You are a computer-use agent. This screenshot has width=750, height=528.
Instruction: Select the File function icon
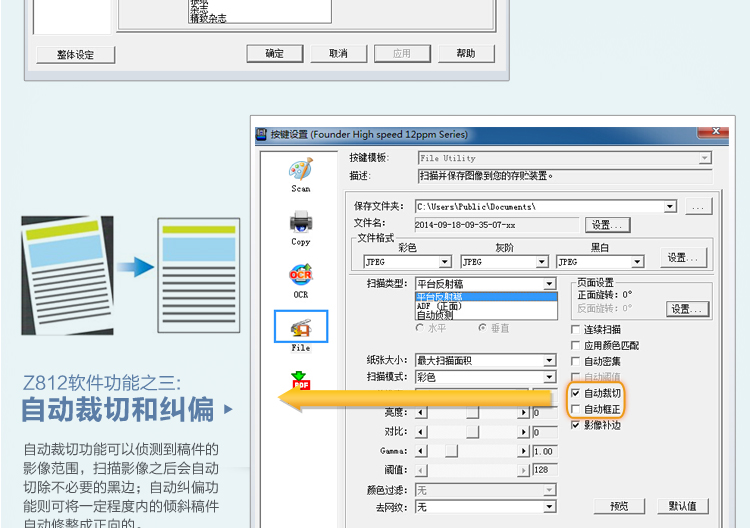click(301, 328)
